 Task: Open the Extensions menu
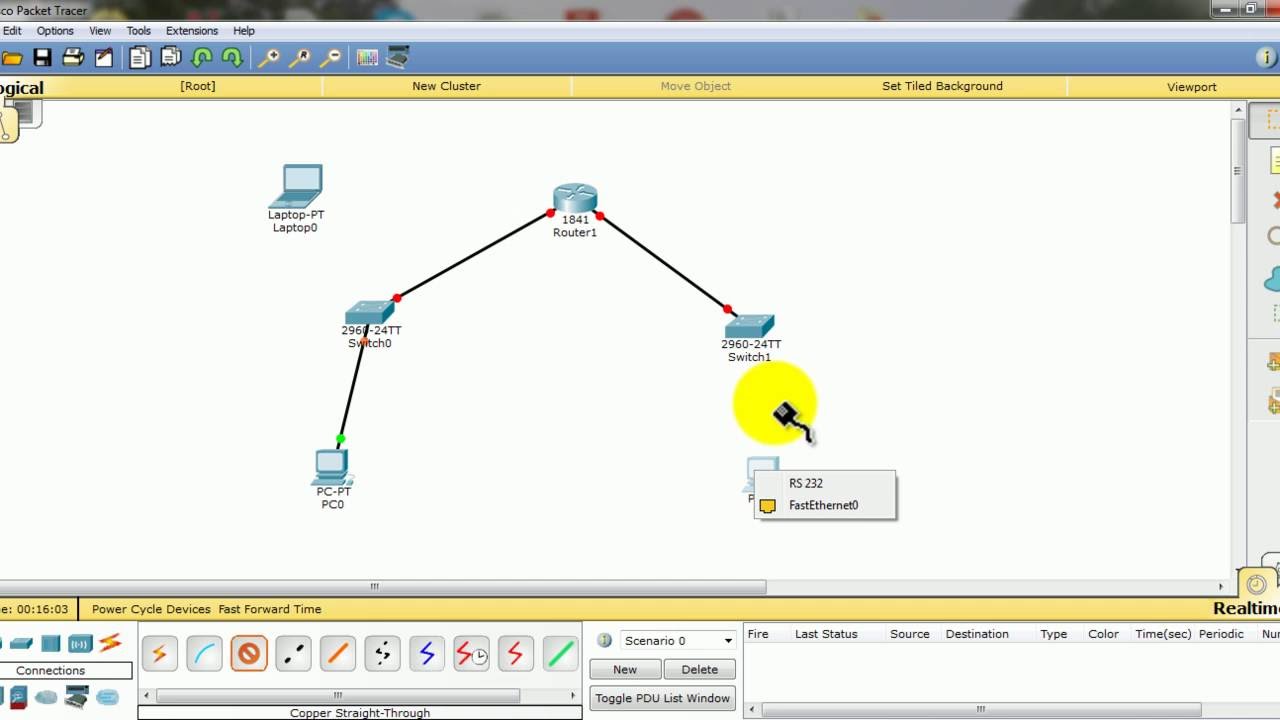191,31
